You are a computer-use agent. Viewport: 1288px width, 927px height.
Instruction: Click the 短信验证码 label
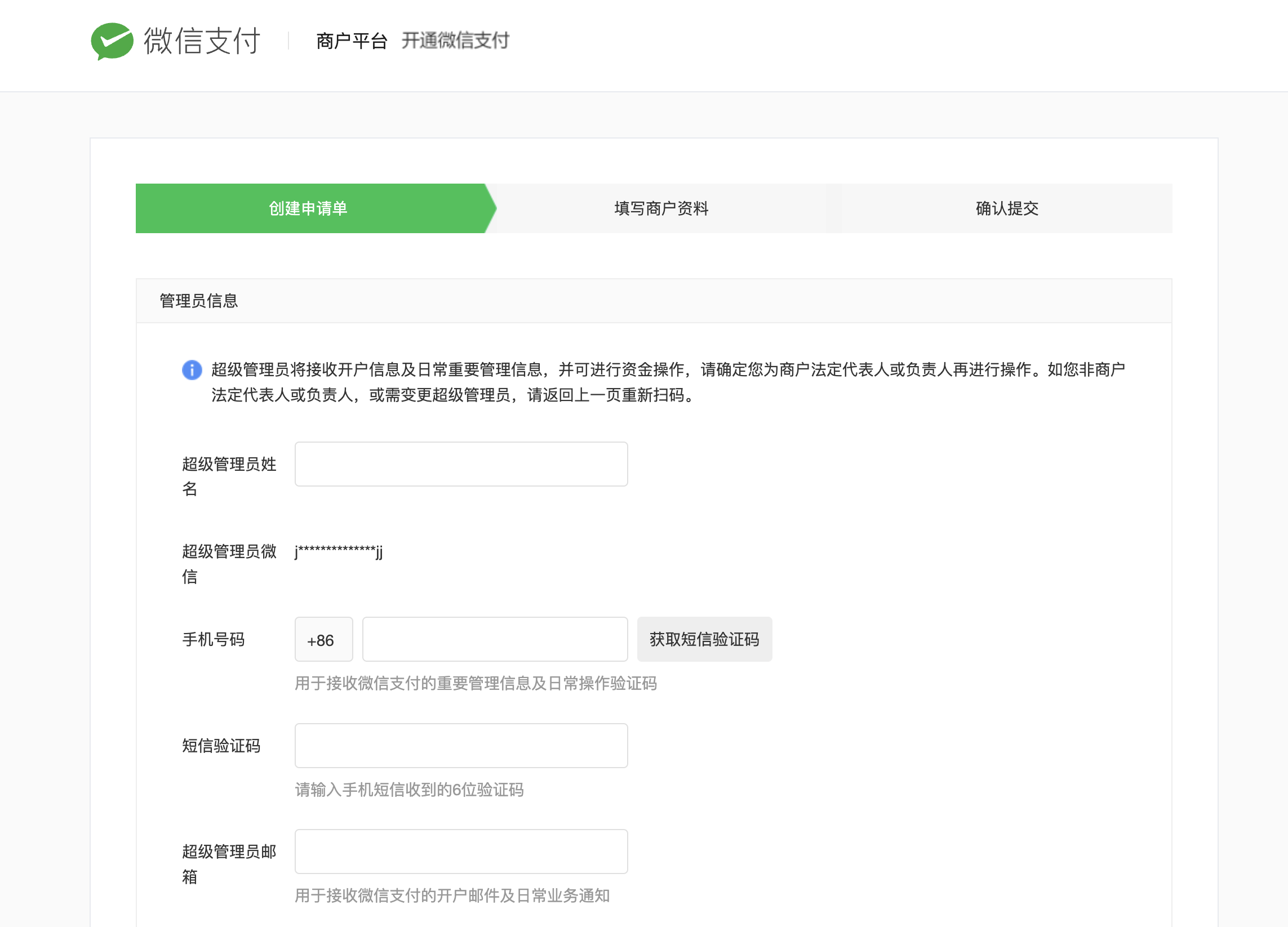[221, 746]
